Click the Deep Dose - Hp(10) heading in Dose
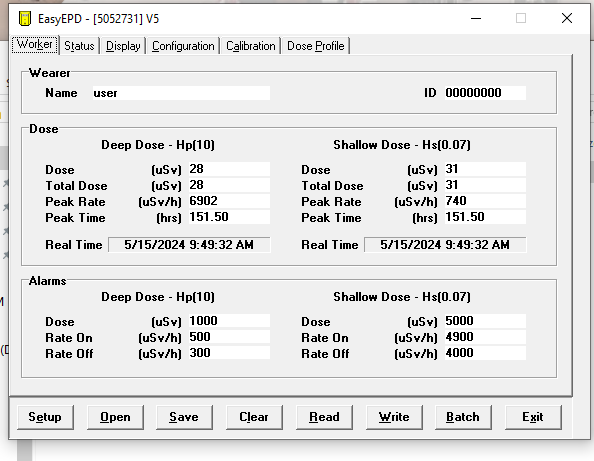Viewport: 594px width, 461px height. pos(158,145)
